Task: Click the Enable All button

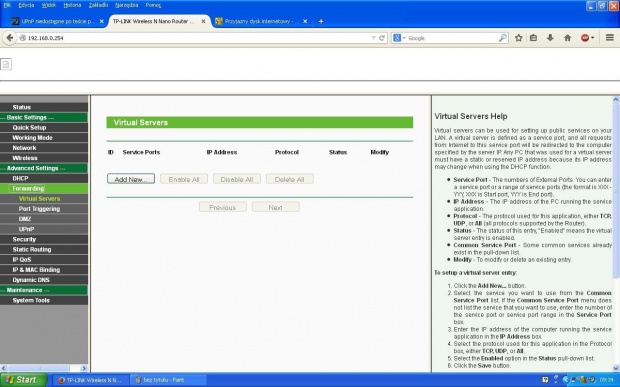Action: (184, 179)
